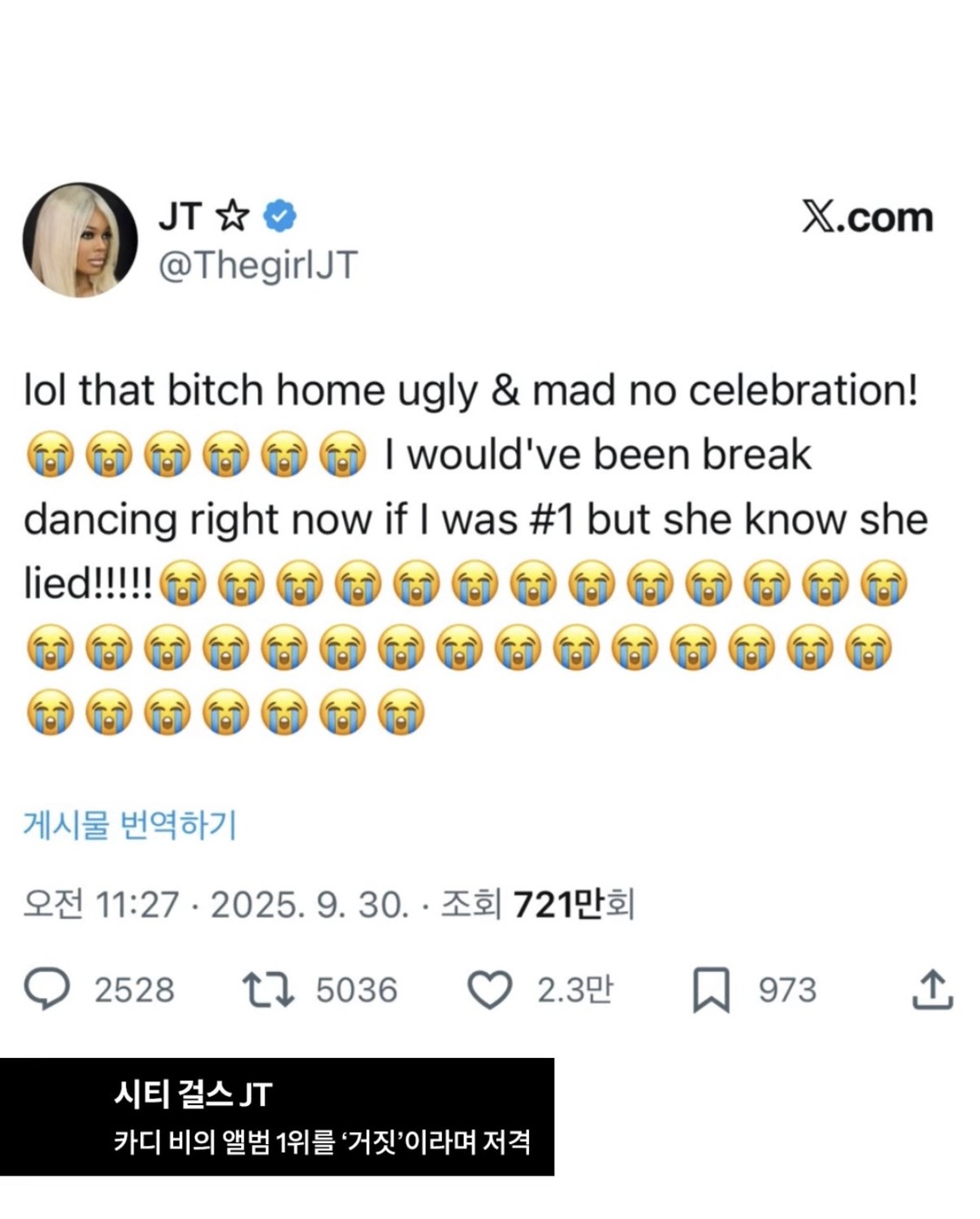This screenshot has width=980, height=1219.
Task: Click the 오전 11:27 timestamp
Action: point(101,905)
